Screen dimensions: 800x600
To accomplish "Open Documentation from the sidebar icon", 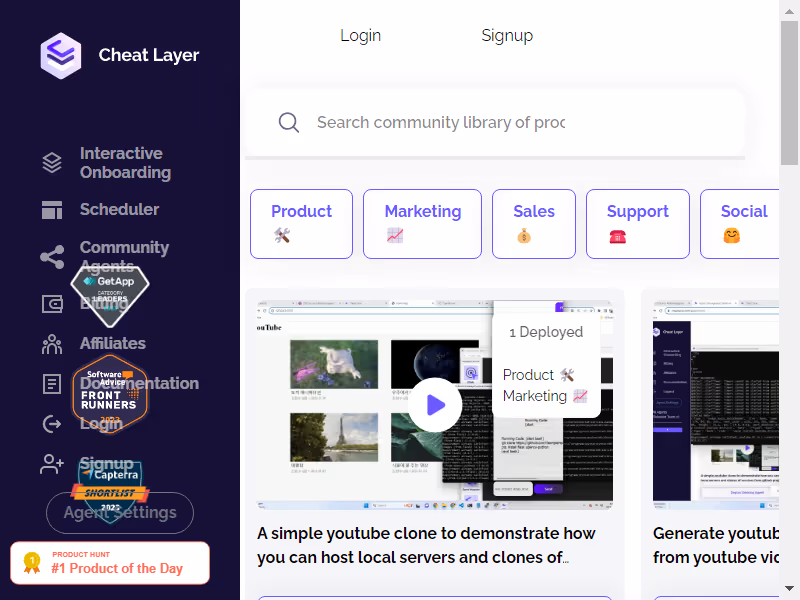I will pyautogui.click(x=52, y=384).
